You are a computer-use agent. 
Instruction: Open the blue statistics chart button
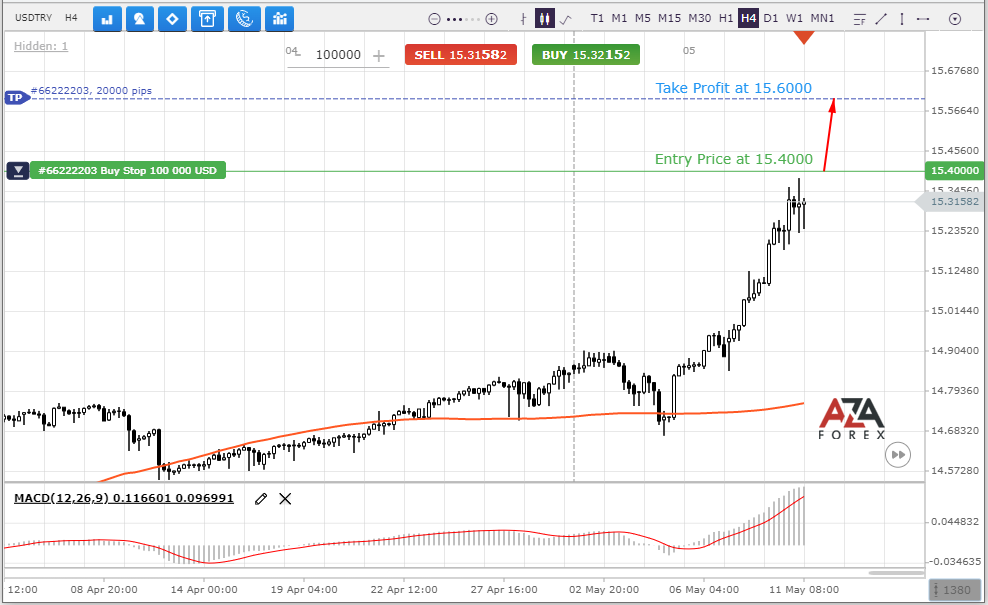[280, 19]
